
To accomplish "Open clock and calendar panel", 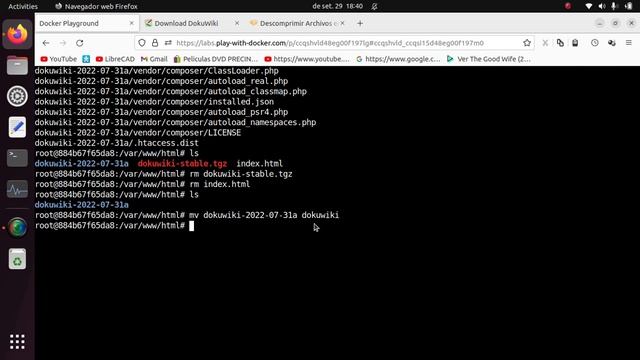I will (338, 6).
